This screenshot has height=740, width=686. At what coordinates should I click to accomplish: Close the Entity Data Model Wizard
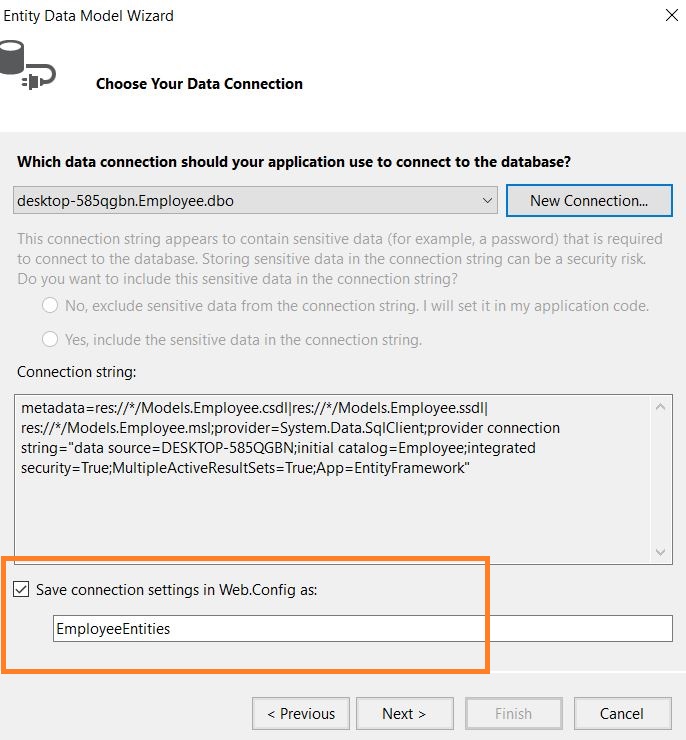671,15
